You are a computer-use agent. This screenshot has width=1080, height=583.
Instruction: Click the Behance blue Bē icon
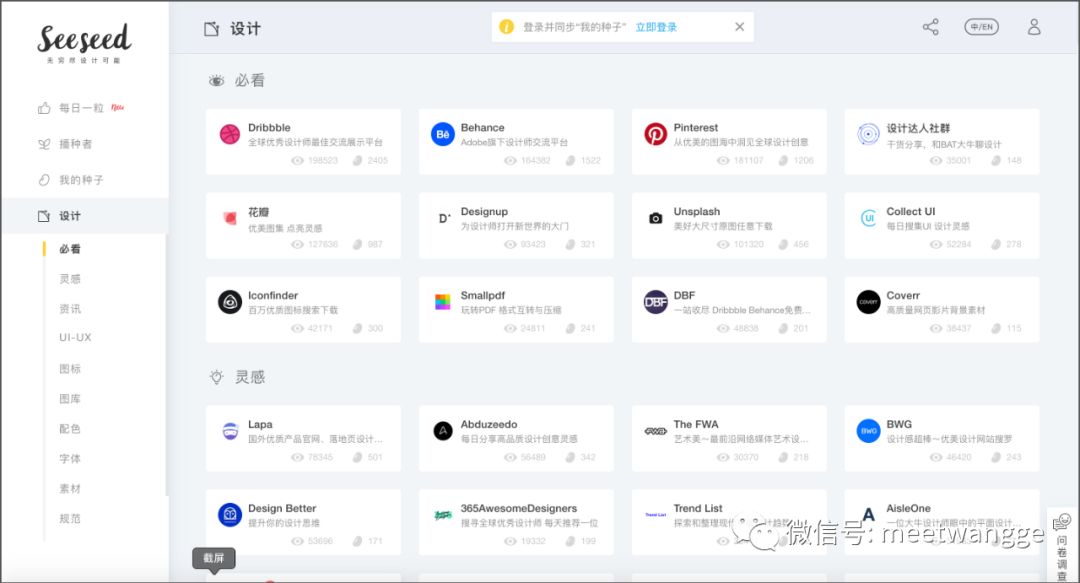coord(442,134)
